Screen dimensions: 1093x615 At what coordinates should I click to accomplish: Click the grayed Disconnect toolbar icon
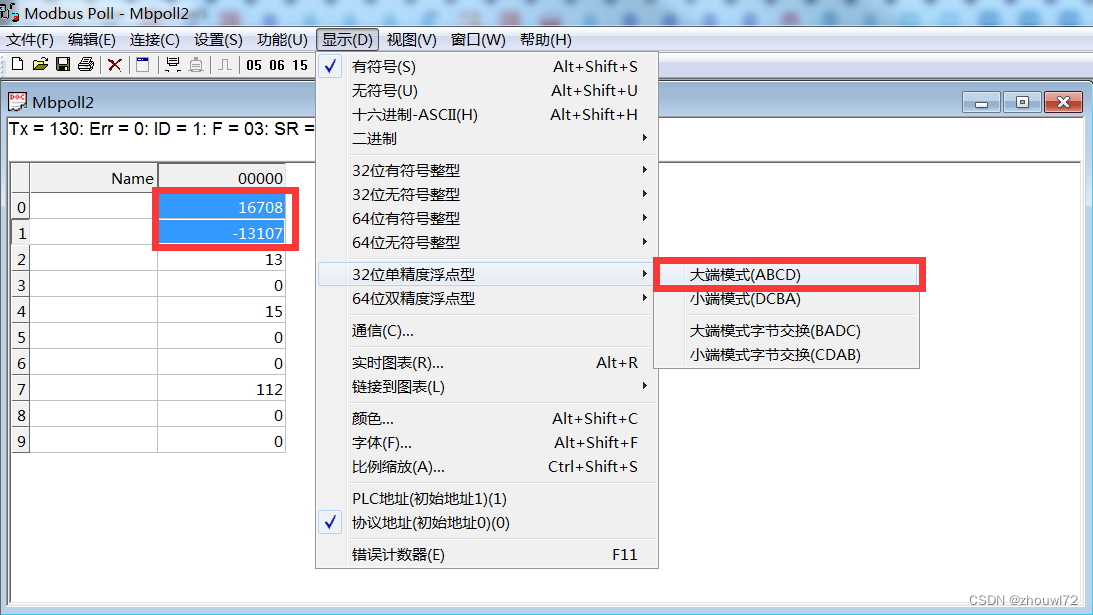[x=197, y=65]
